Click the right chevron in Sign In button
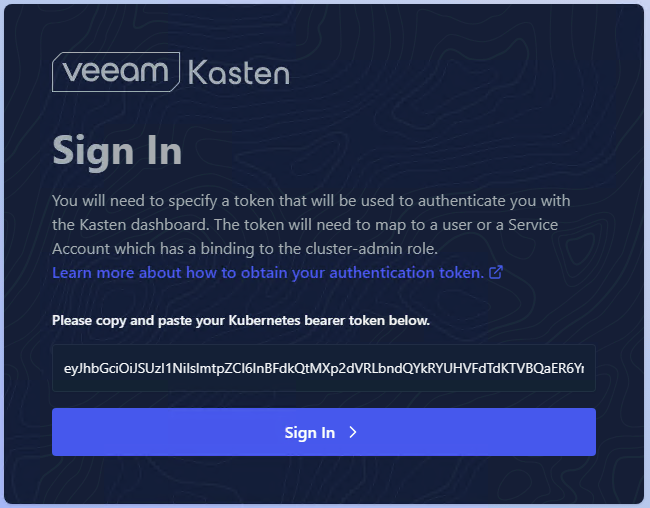Viewport: 650px width, 508px height. [353, 433]
